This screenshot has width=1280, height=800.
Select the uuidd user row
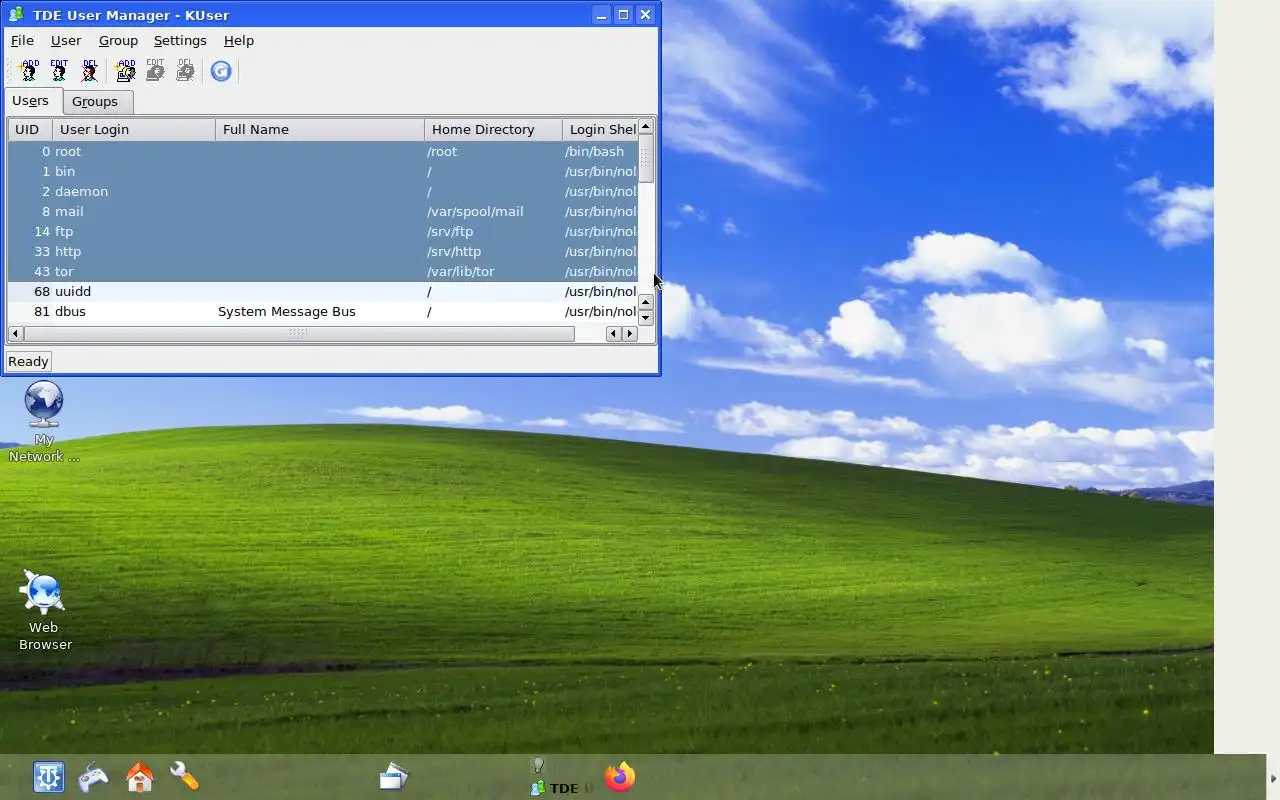(x=322, y=291)
